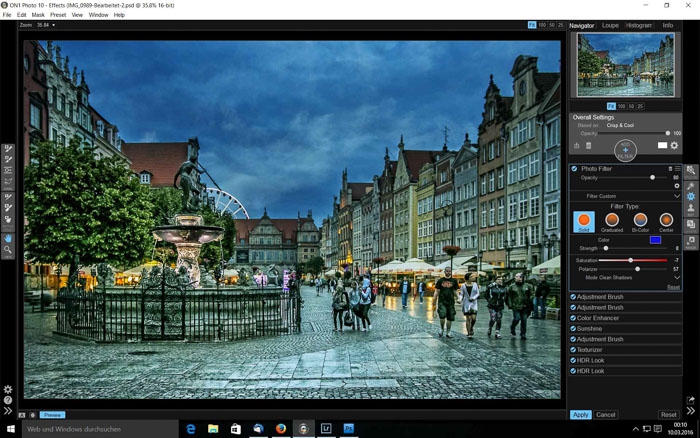
Task: Choose the Center filter type
Action: click(666, 220)
